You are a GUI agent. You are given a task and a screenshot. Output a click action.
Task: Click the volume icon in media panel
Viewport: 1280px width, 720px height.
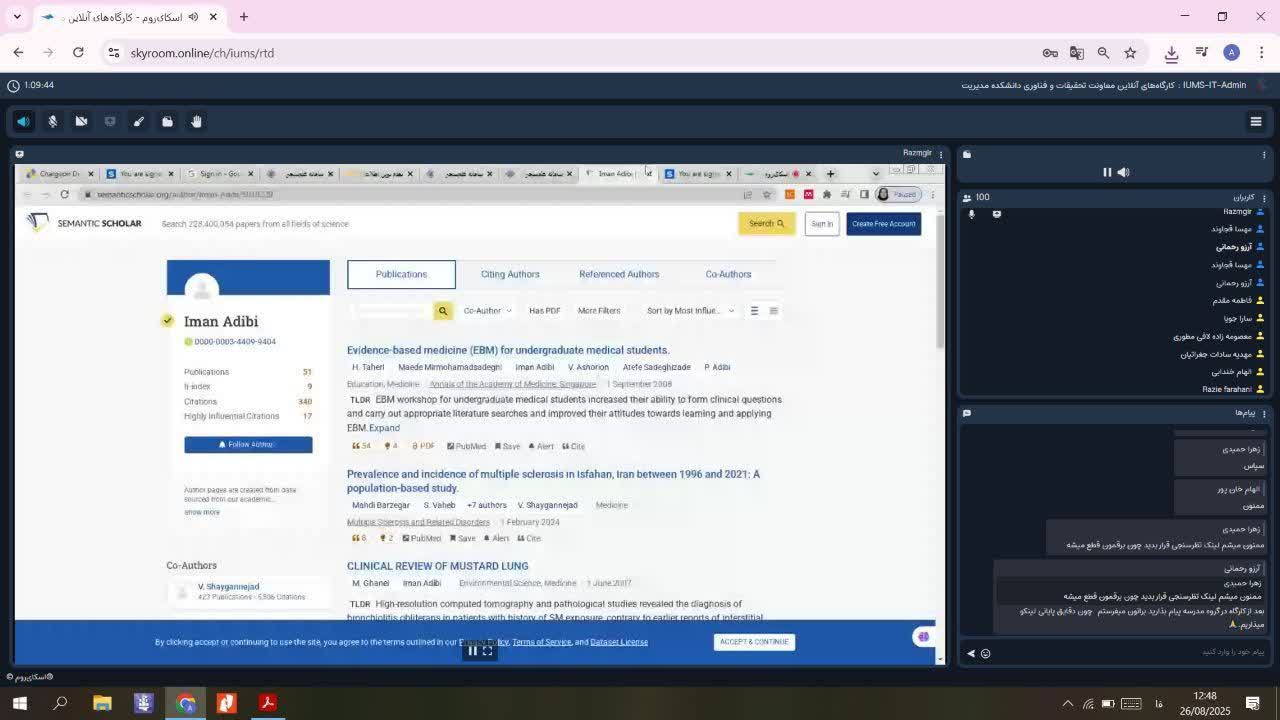[1124, 172]
